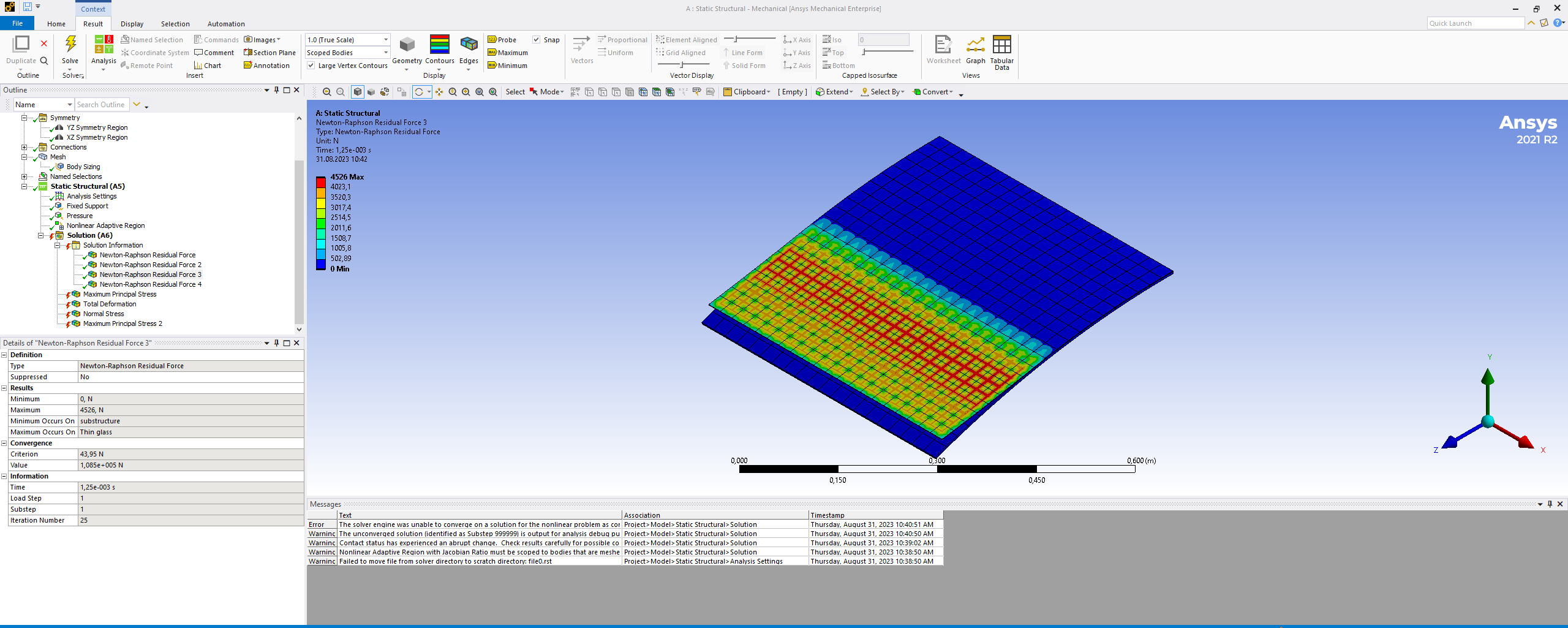Disable Large Vertex Contours checkbox

[311, 66]
